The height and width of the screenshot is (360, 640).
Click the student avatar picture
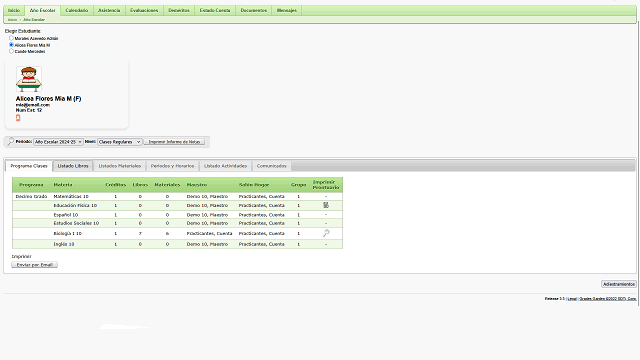pos(29,79)
